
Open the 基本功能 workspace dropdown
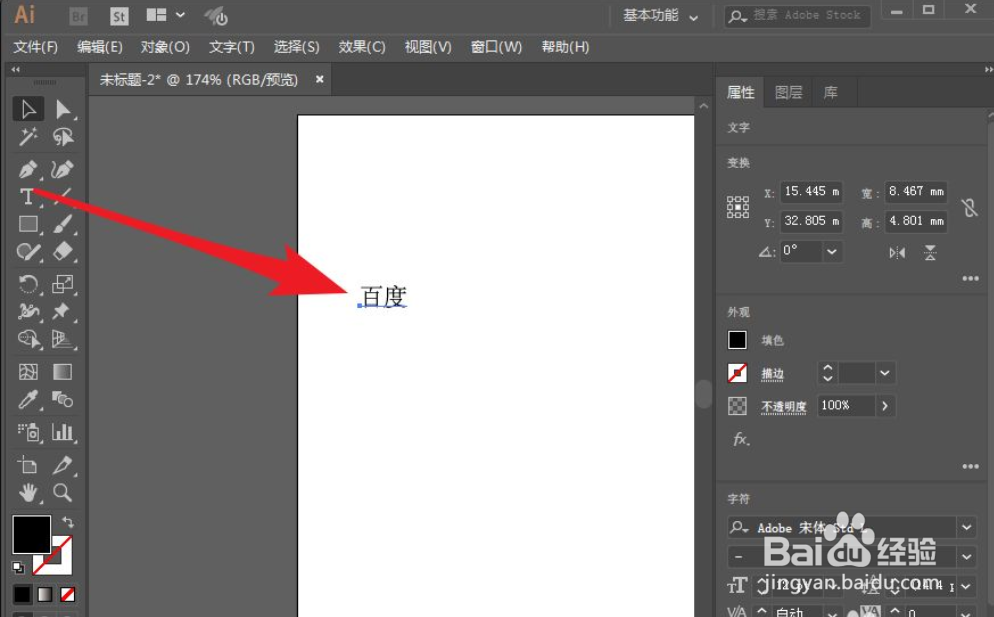pyautogui.click(x=661, y=16)
